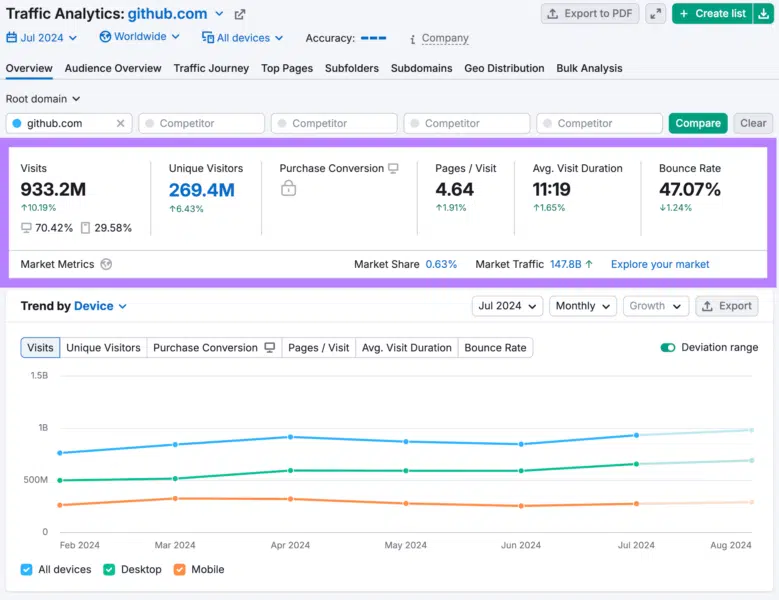Click the Mar 2024 point on the orange Mobile line
Viewport: 779px width, 600px height.
175,498
